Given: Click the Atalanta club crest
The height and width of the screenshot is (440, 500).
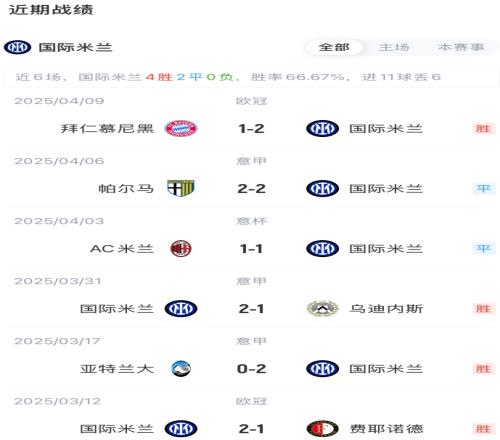Looking at the screenshot, I should (x=181, y=369).
